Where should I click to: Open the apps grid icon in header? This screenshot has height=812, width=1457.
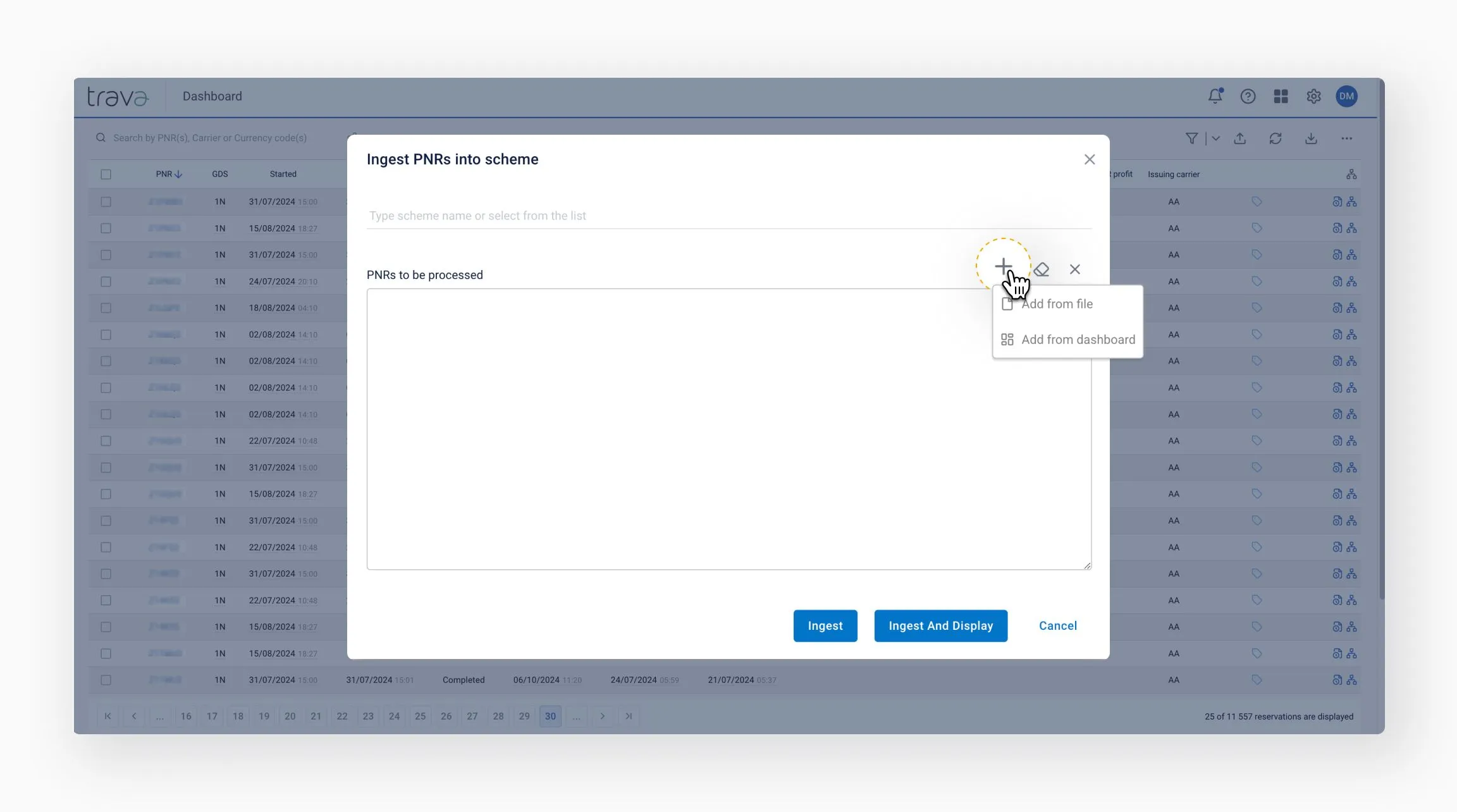click(1281, 96)
